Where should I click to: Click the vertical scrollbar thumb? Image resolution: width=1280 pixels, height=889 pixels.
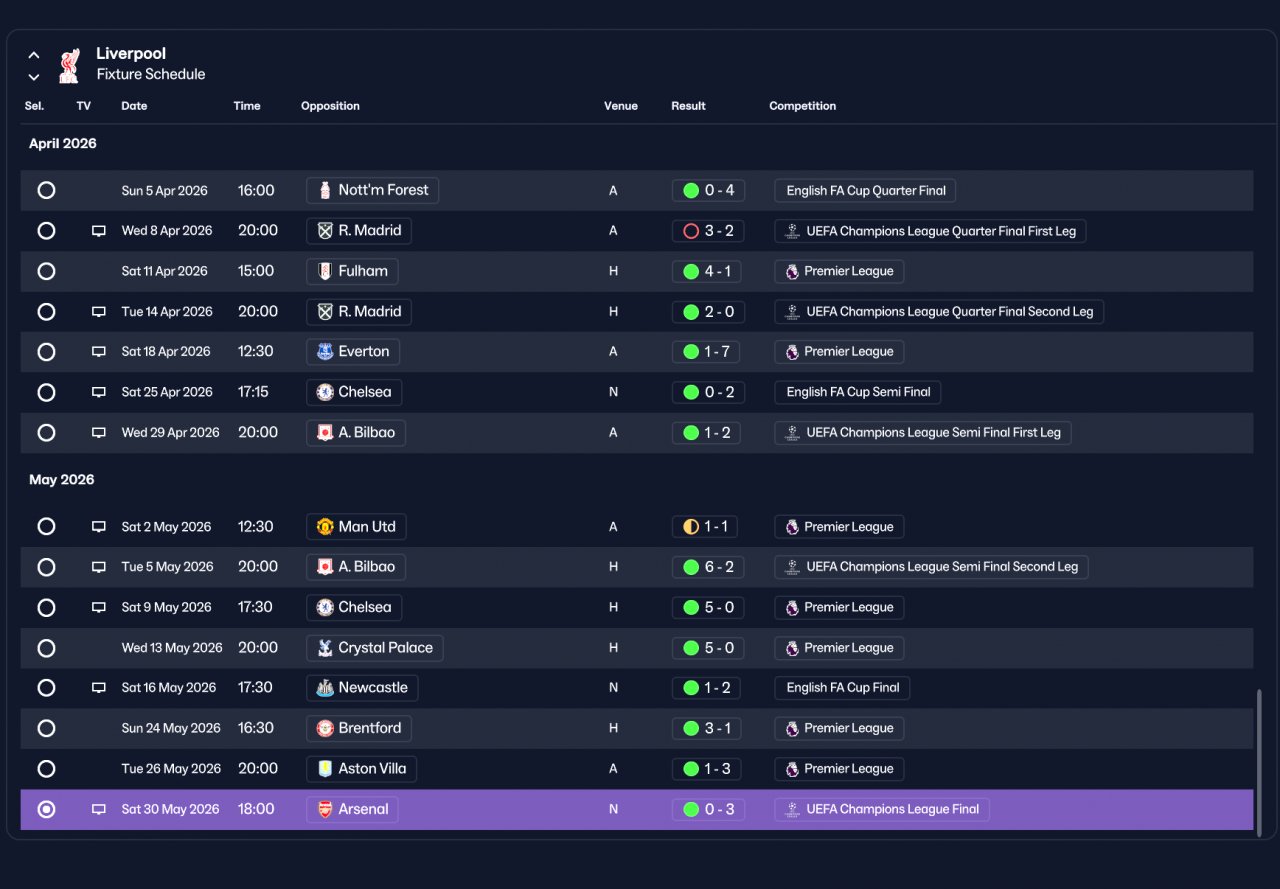tap(1259, 763)
